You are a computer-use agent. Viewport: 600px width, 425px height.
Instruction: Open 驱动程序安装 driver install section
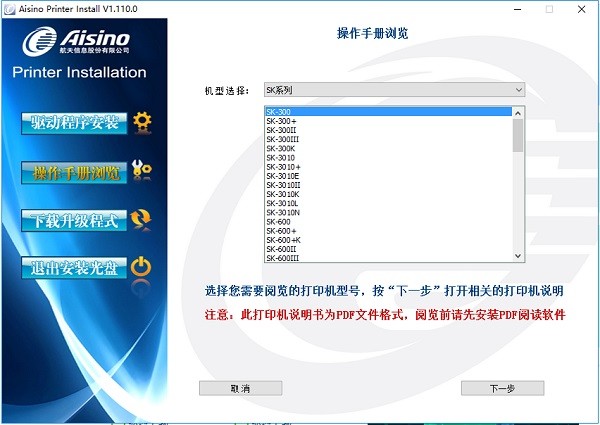tap(74, 123)
